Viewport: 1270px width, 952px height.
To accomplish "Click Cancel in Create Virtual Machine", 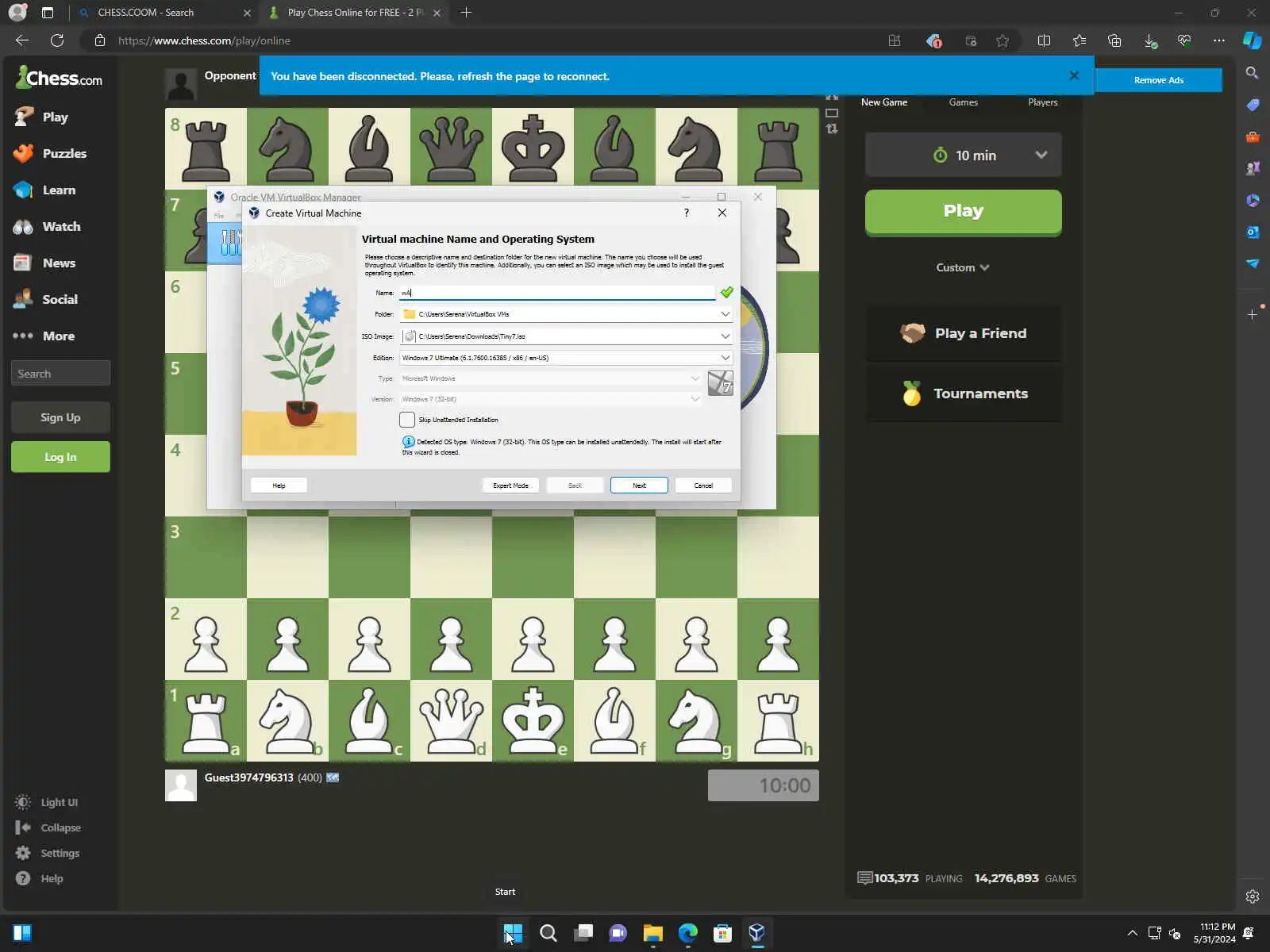I will click(703, 486).
